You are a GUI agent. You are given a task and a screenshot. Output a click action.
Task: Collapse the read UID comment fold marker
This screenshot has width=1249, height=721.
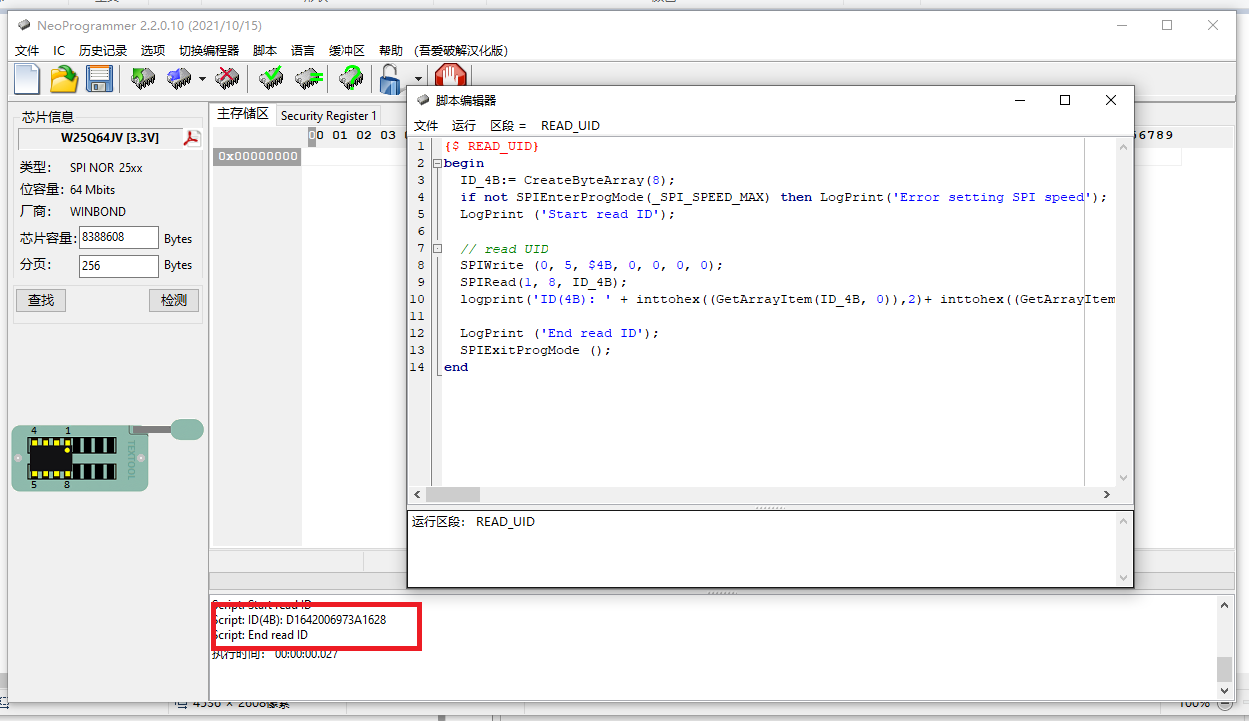click(x=437, y=248)
